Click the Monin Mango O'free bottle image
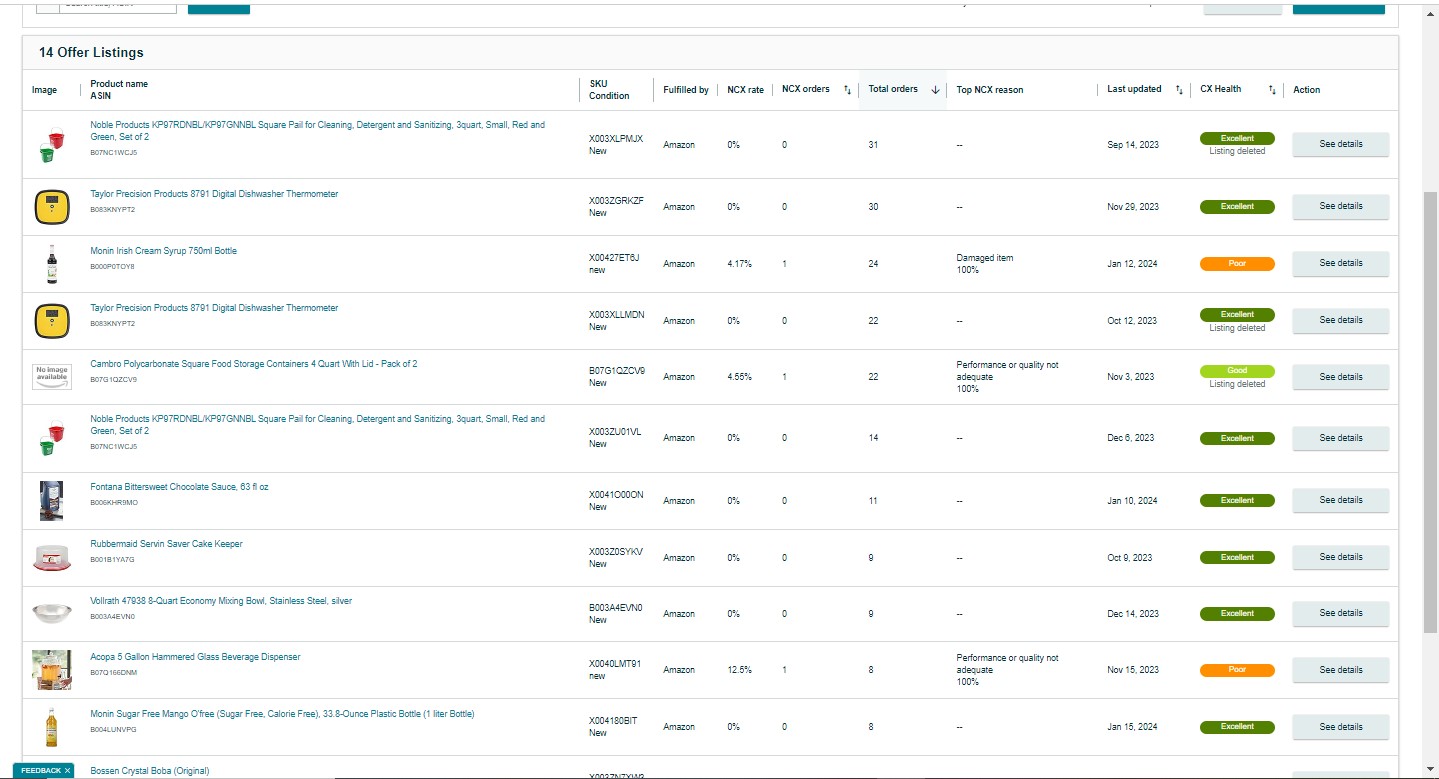The width and height of the screenshot is (1439, 779). pyautogui.click(x=52, y=727)
